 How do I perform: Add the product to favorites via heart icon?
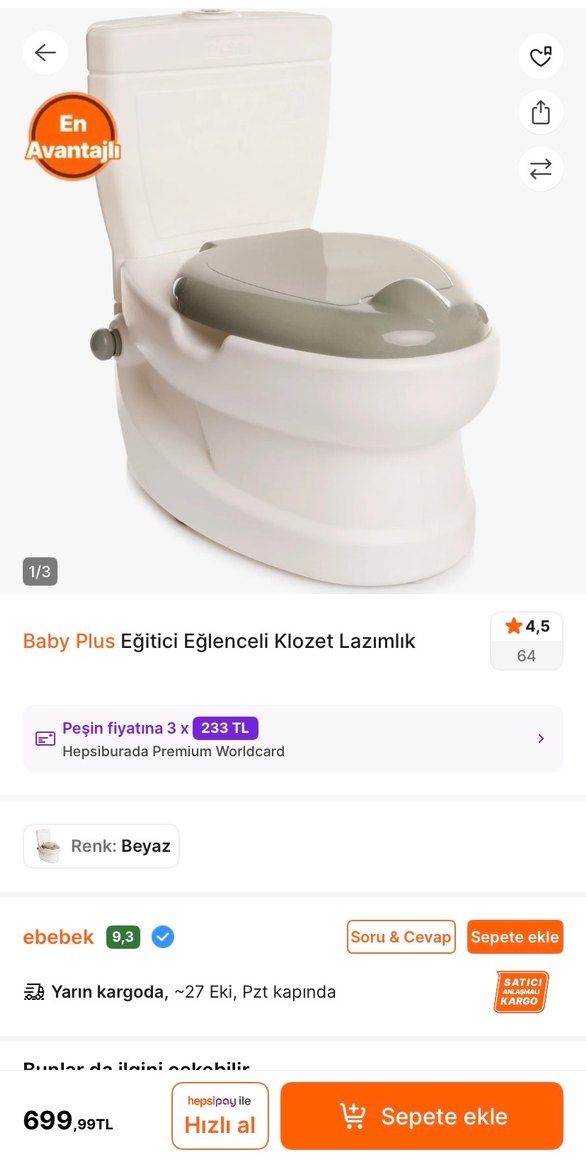[x=540, y=57]
